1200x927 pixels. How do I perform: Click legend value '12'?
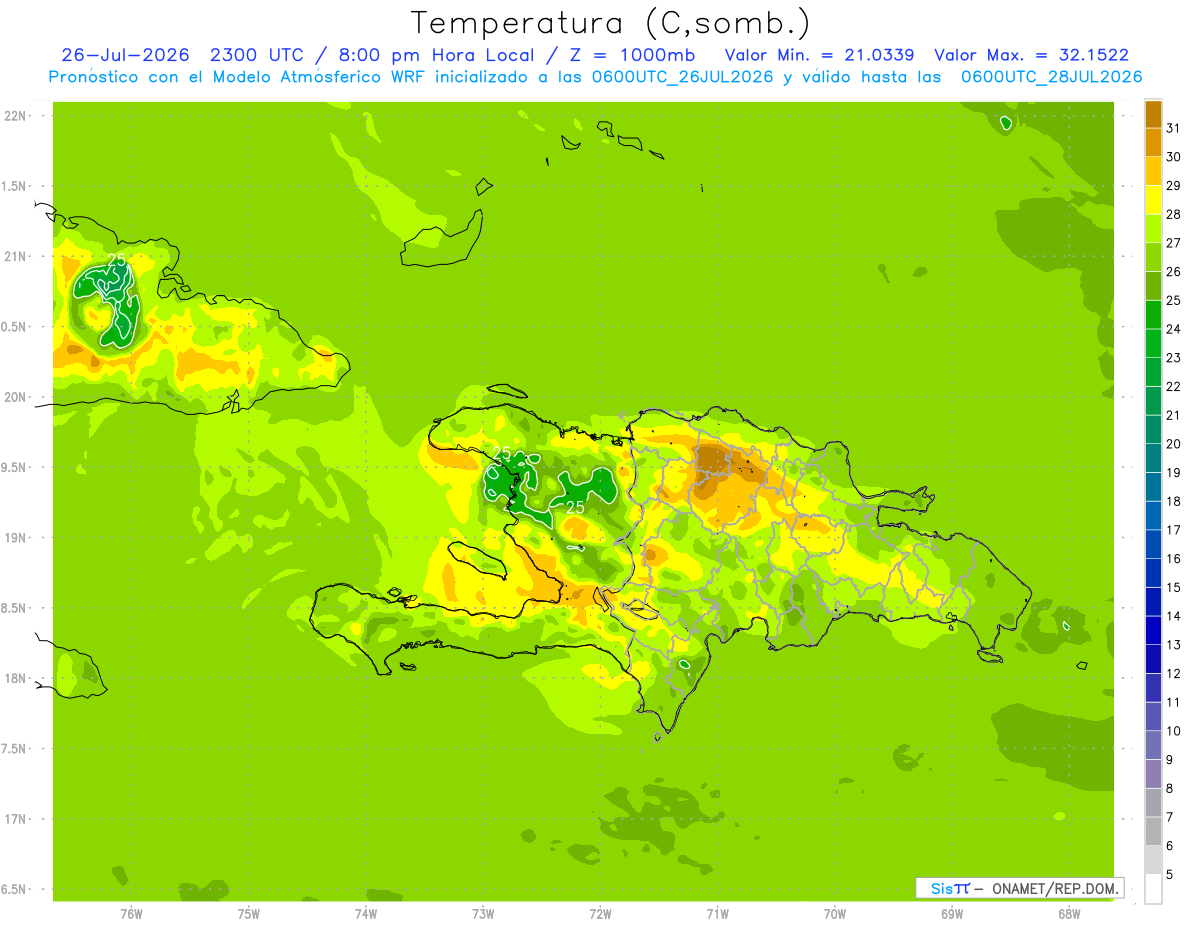point(1174,674)
